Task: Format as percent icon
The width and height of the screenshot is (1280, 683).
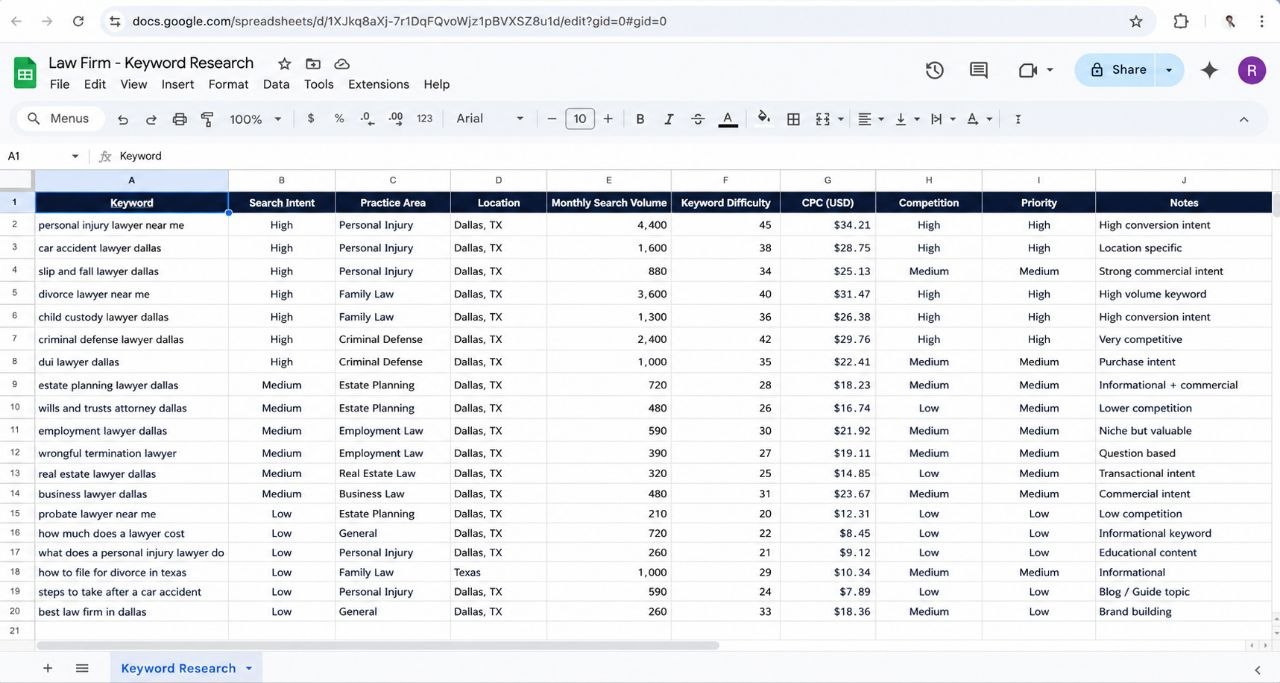Action: point(339,118)
